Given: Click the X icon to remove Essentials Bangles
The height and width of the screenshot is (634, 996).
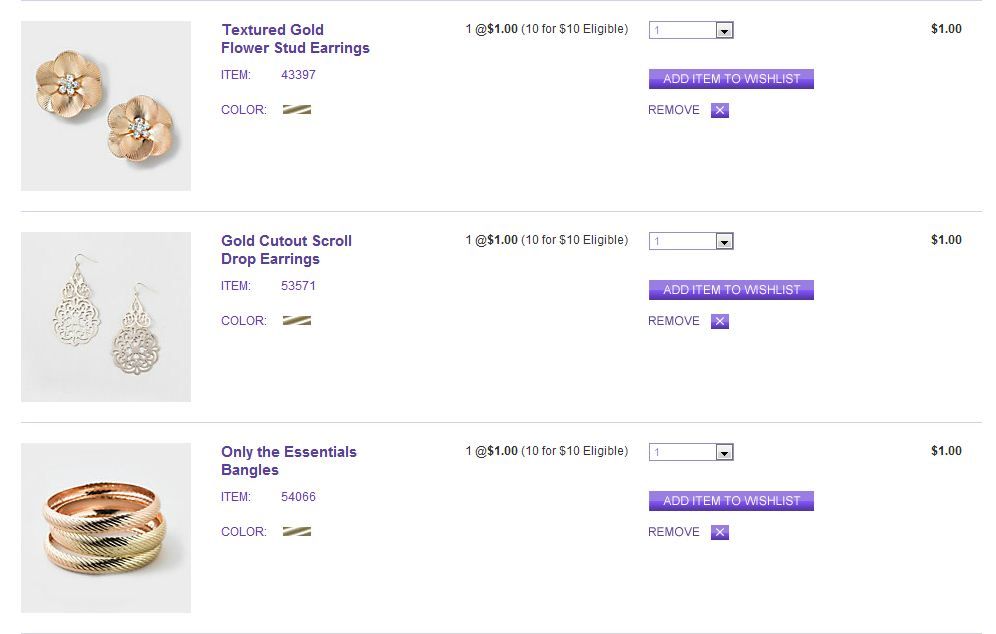Looking at the screenshot, I should point(720,532).
